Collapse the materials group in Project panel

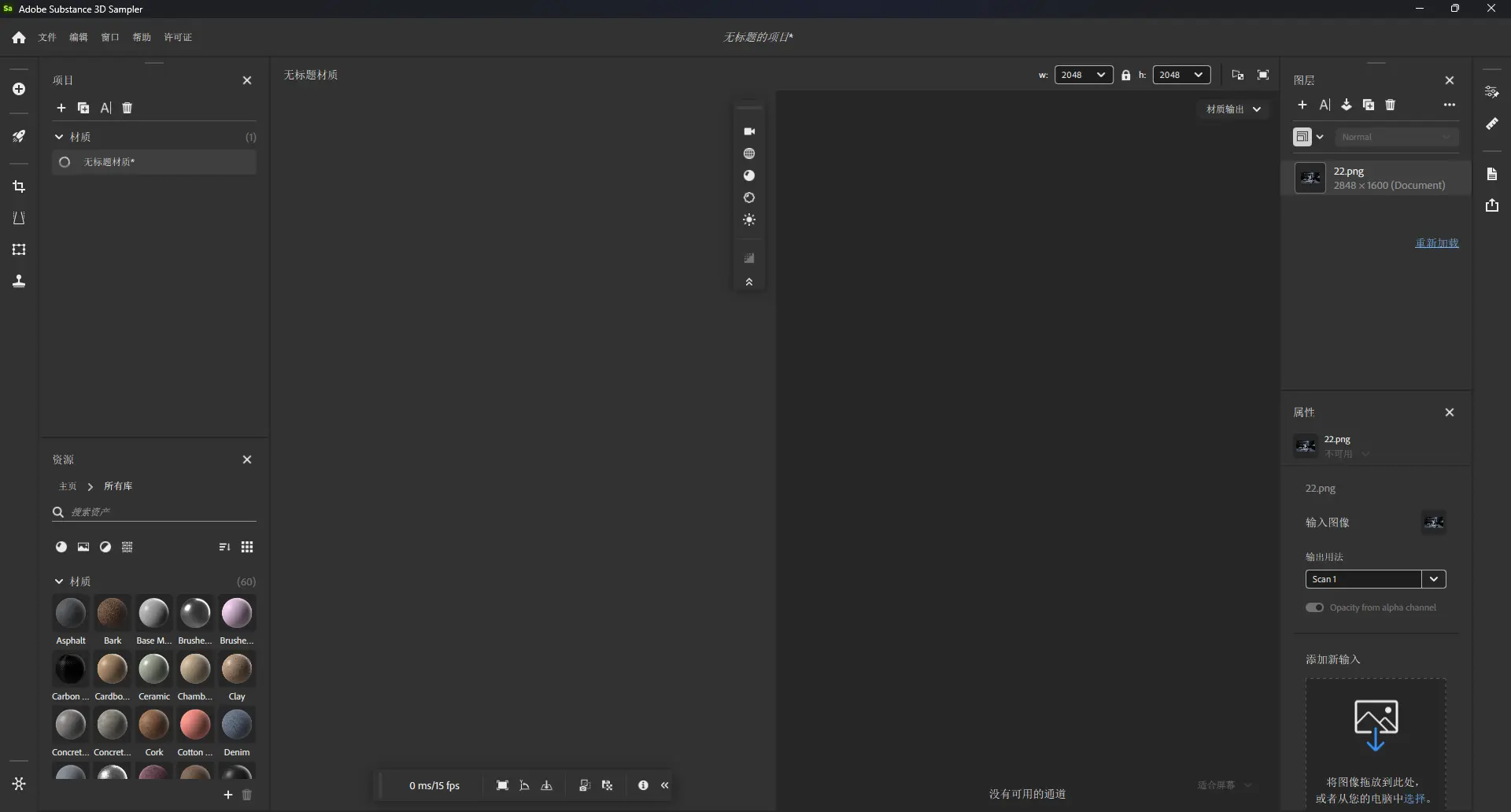(x=59, y=137)
